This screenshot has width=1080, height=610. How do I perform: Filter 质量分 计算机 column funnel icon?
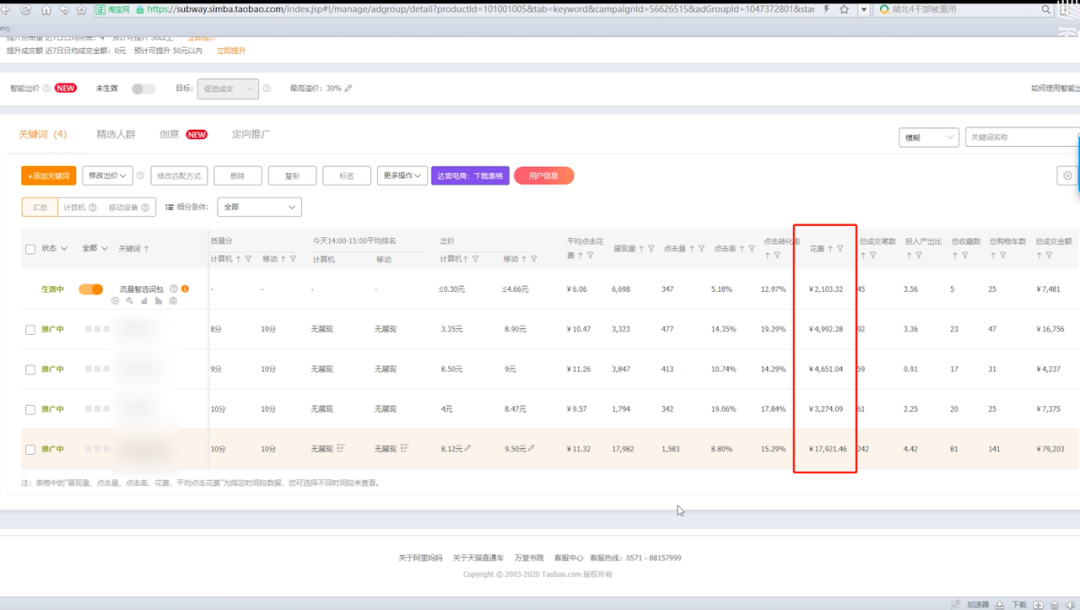coord(248,259)
